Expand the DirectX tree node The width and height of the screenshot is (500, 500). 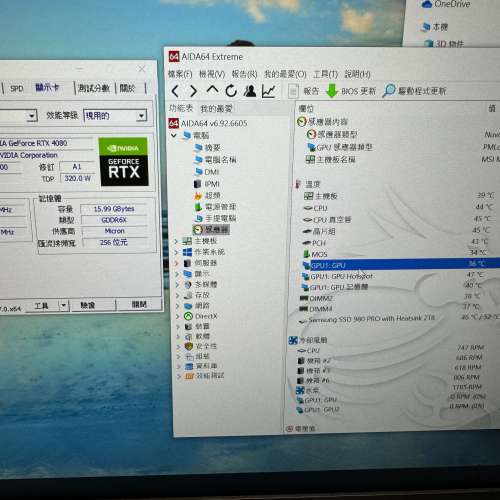pyautogui.click(x=178, y=316)
